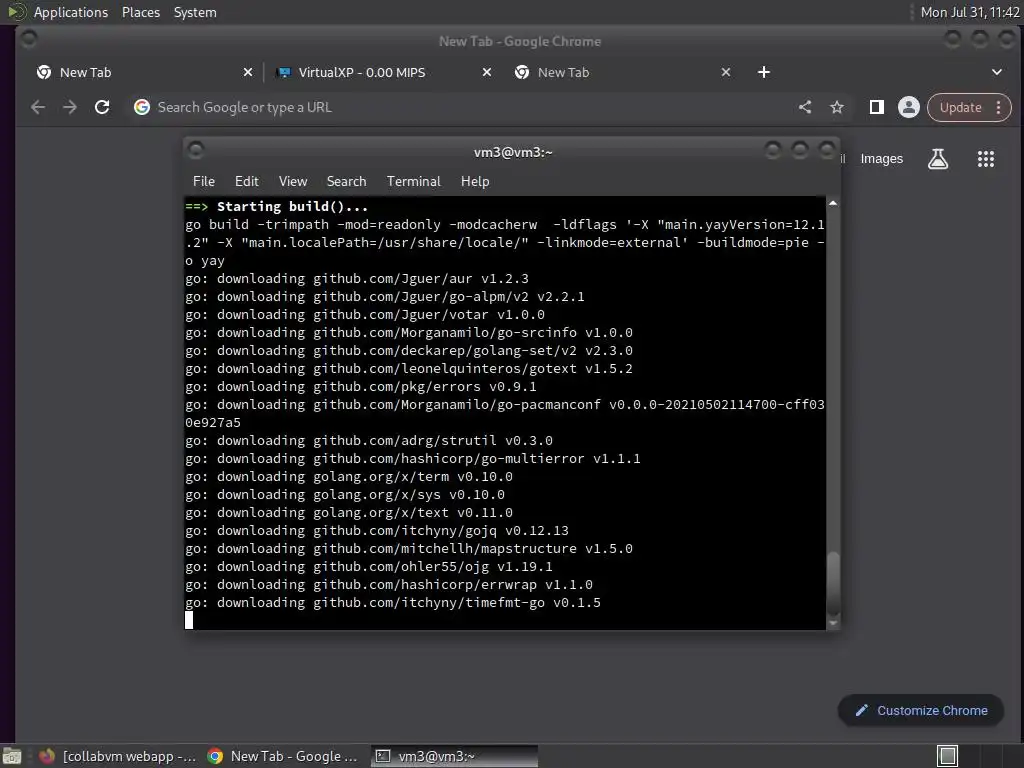This screenshot has width=1024, height=768.
Task: Click the line downloading adrg/strutil v0.3.0
Action: [x=368, y=441]
